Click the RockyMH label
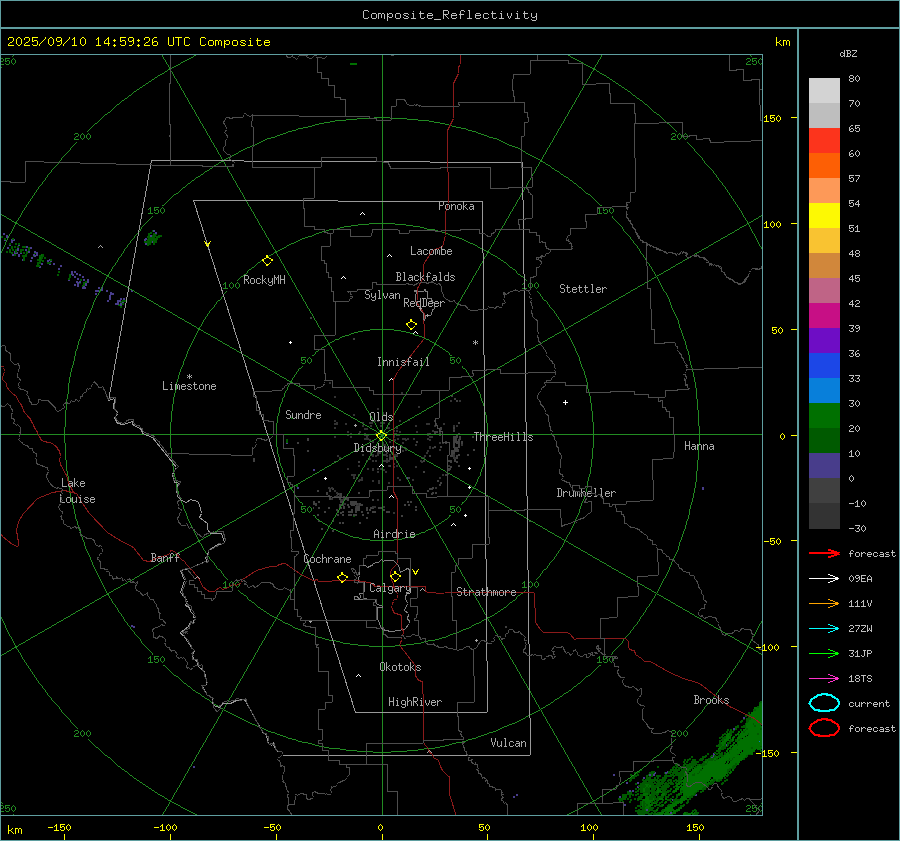Screen dimensions: 900x841 pos(264,280)
